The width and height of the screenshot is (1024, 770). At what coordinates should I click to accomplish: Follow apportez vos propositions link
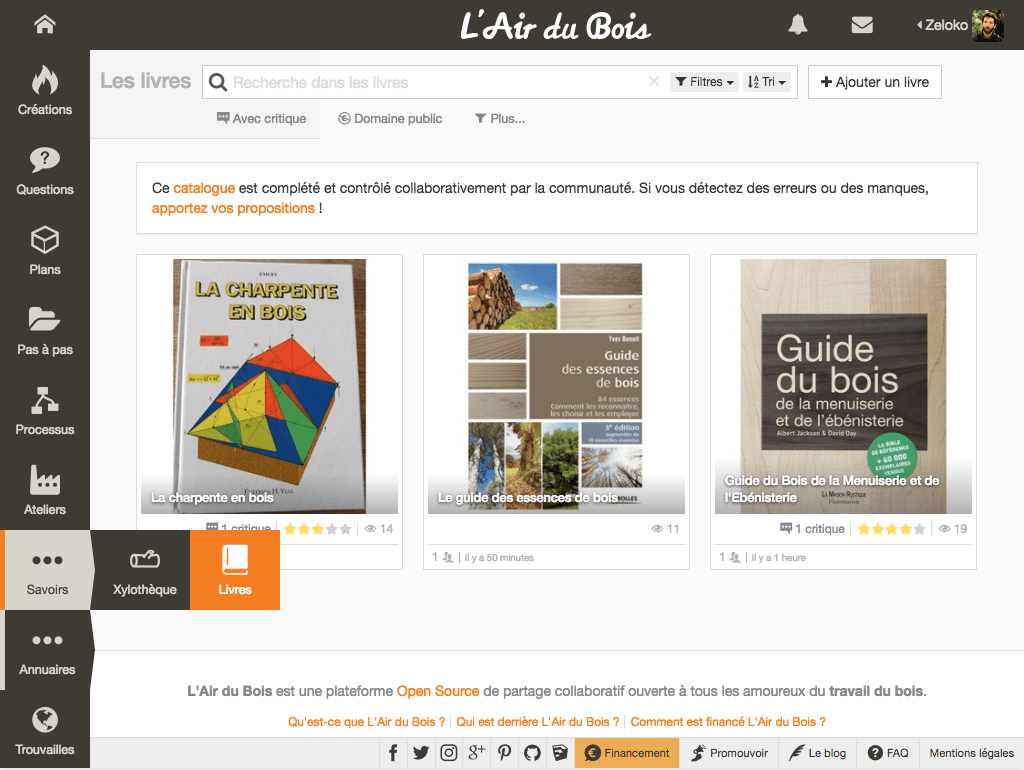(x=233, y=208)
